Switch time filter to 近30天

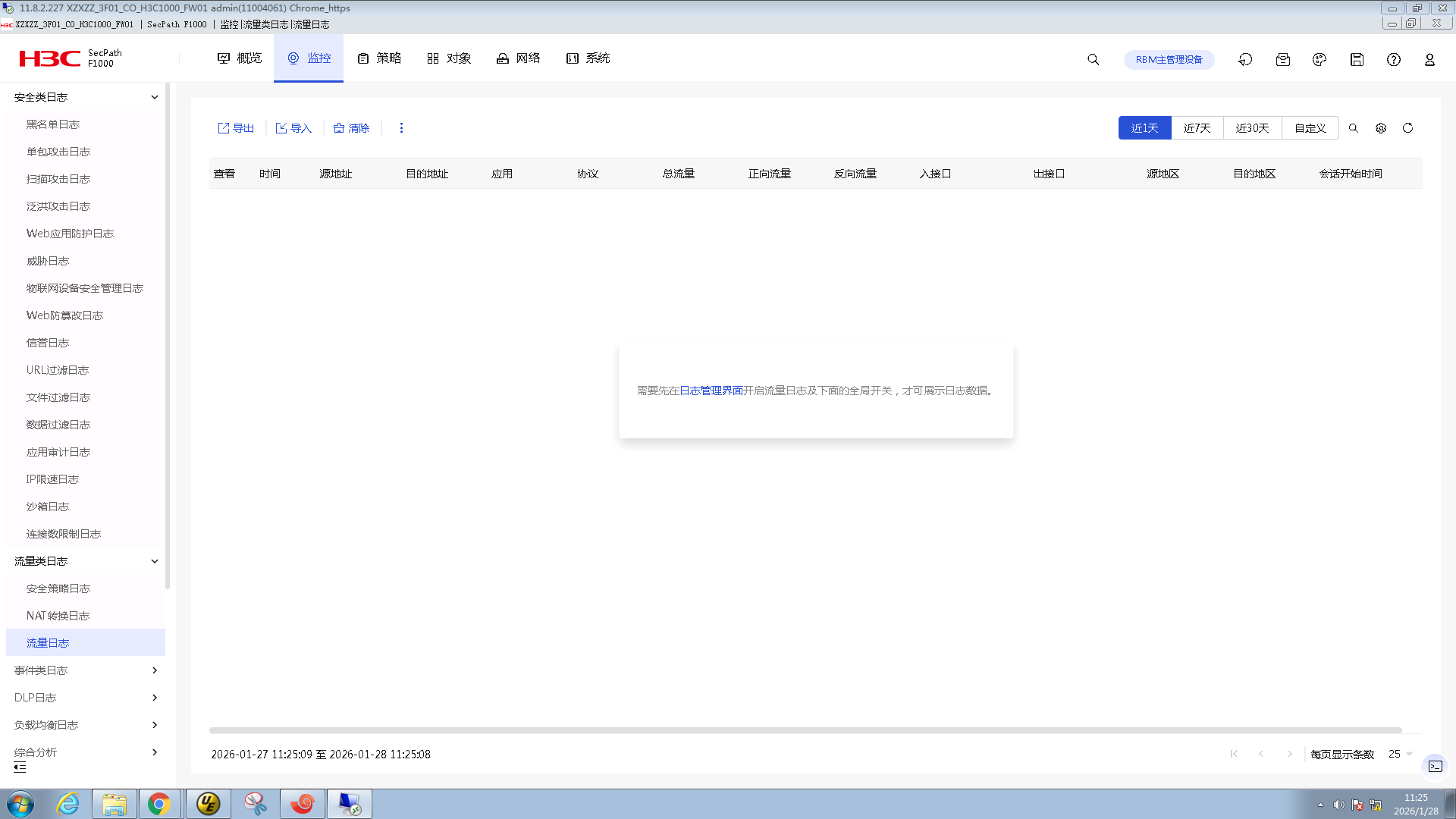point(1252,127)
